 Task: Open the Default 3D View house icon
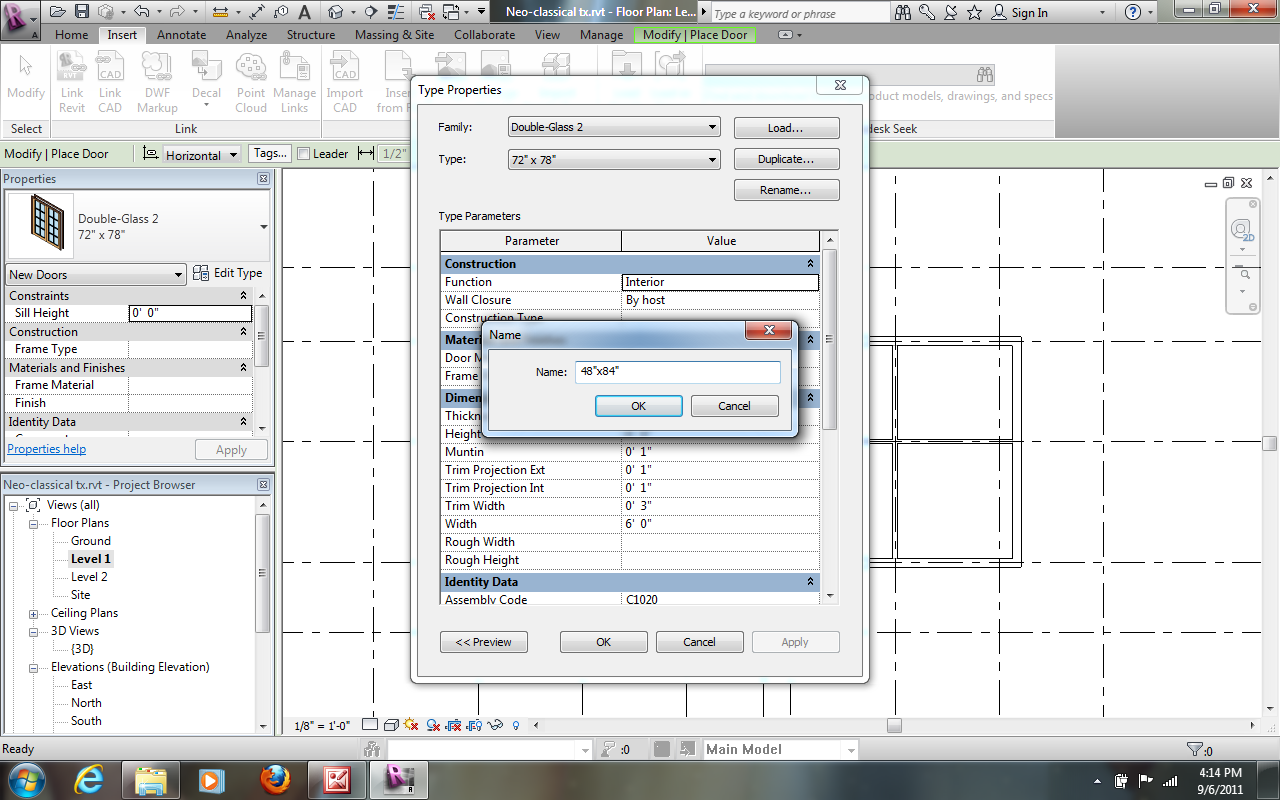[337, 12]
